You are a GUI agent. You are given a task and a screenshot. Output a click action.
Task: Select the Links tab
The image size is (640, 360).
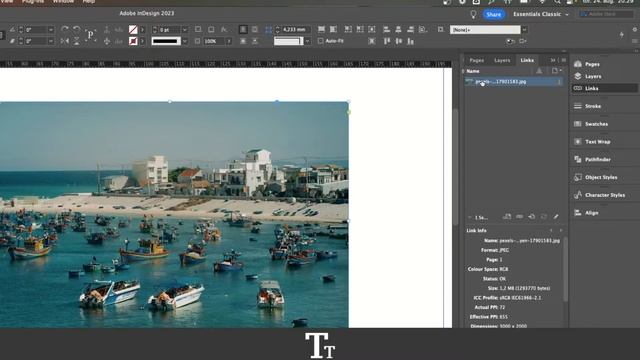point(527,60)
